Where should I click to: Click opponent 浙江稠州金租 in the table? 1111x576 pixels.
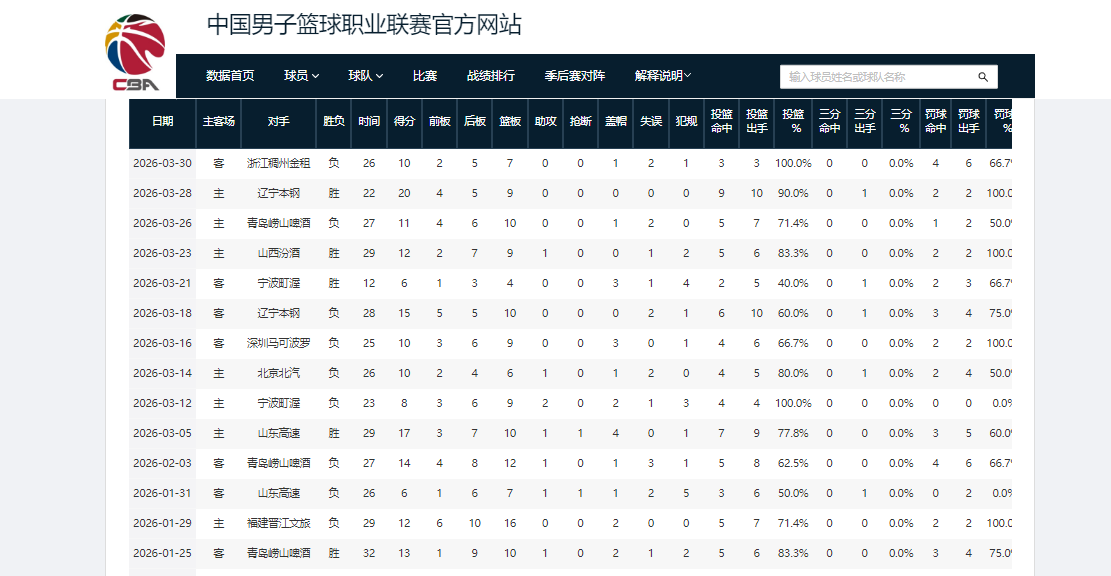tap(278, 163)
